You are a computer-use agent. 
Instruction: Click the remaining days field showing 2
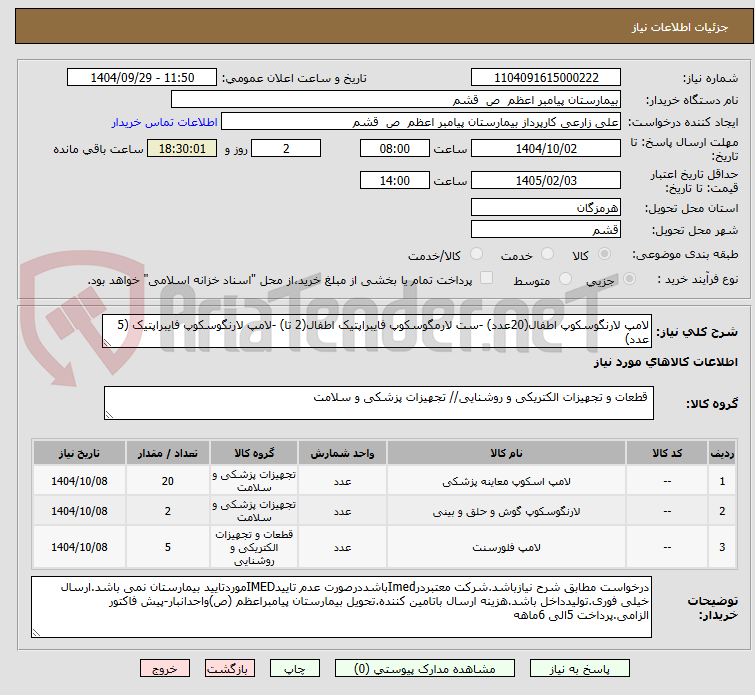click(286, 148)
